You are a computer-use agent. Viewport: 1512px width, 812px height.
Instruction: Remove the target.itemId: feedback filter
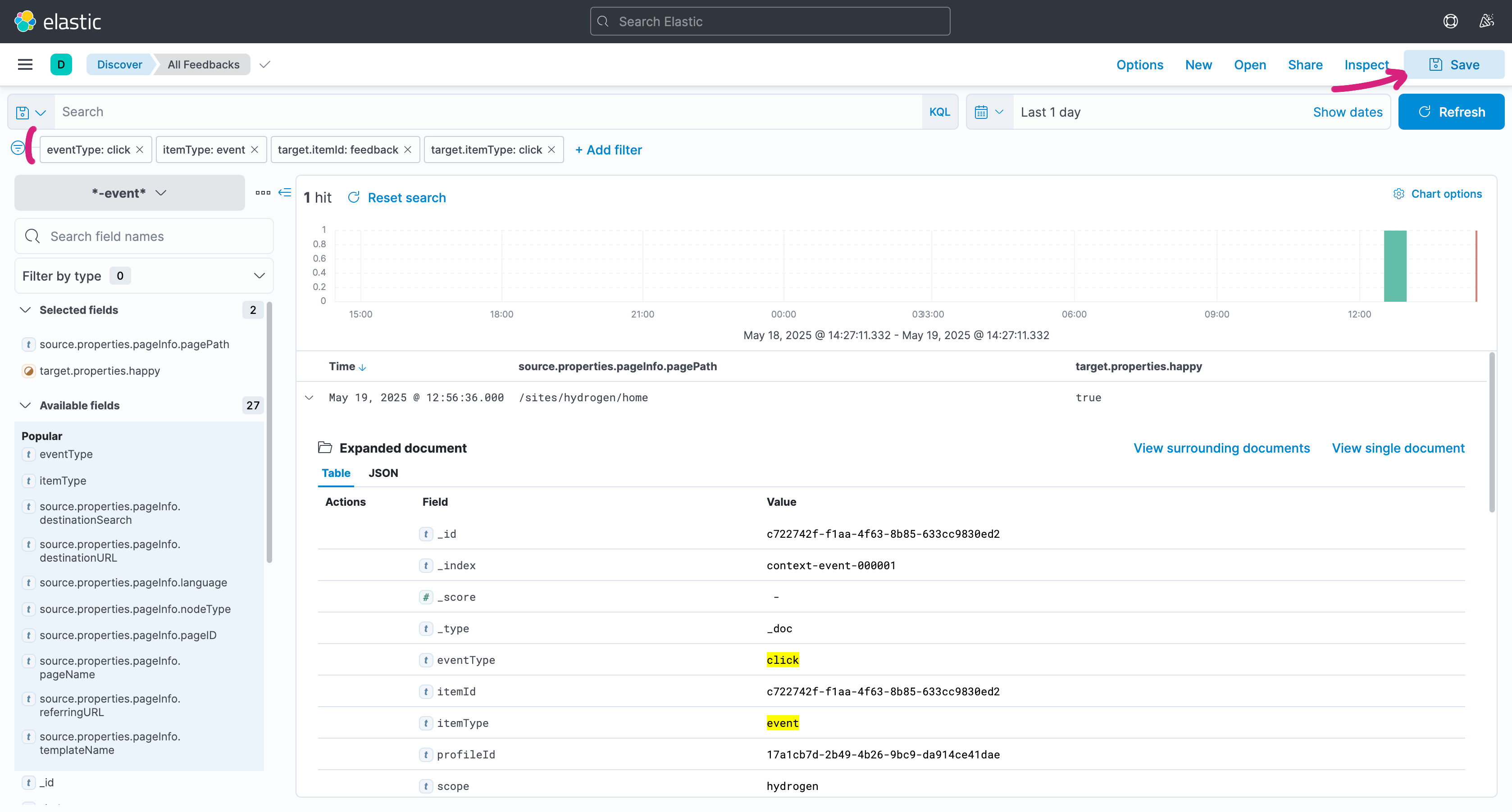407,150
